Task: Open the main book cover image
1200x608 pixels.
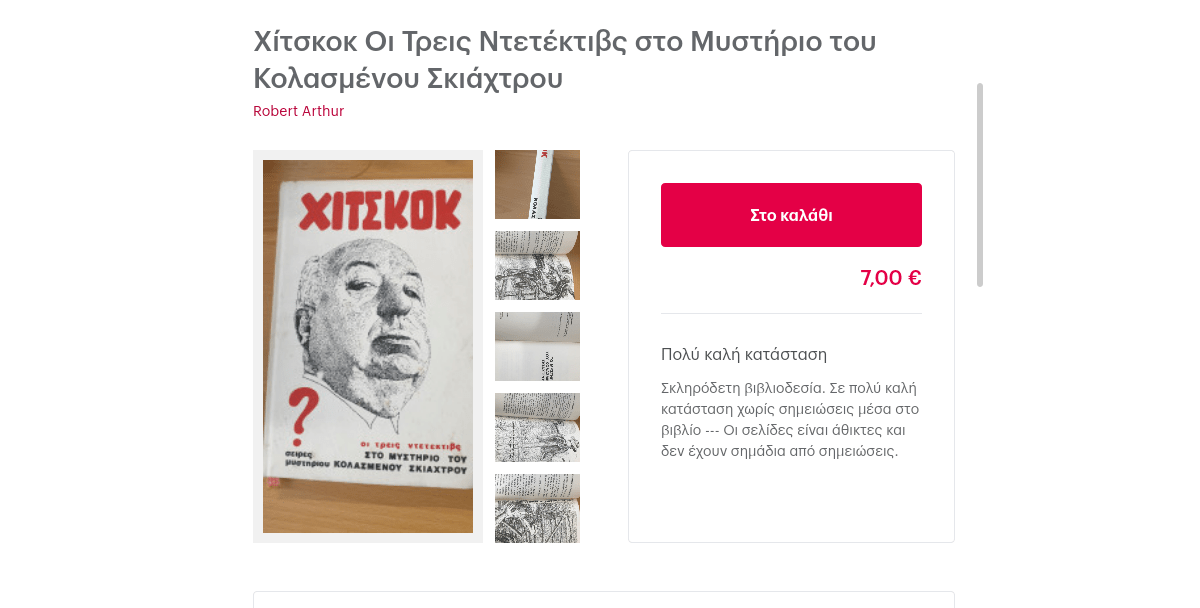Action: (368, 346)
